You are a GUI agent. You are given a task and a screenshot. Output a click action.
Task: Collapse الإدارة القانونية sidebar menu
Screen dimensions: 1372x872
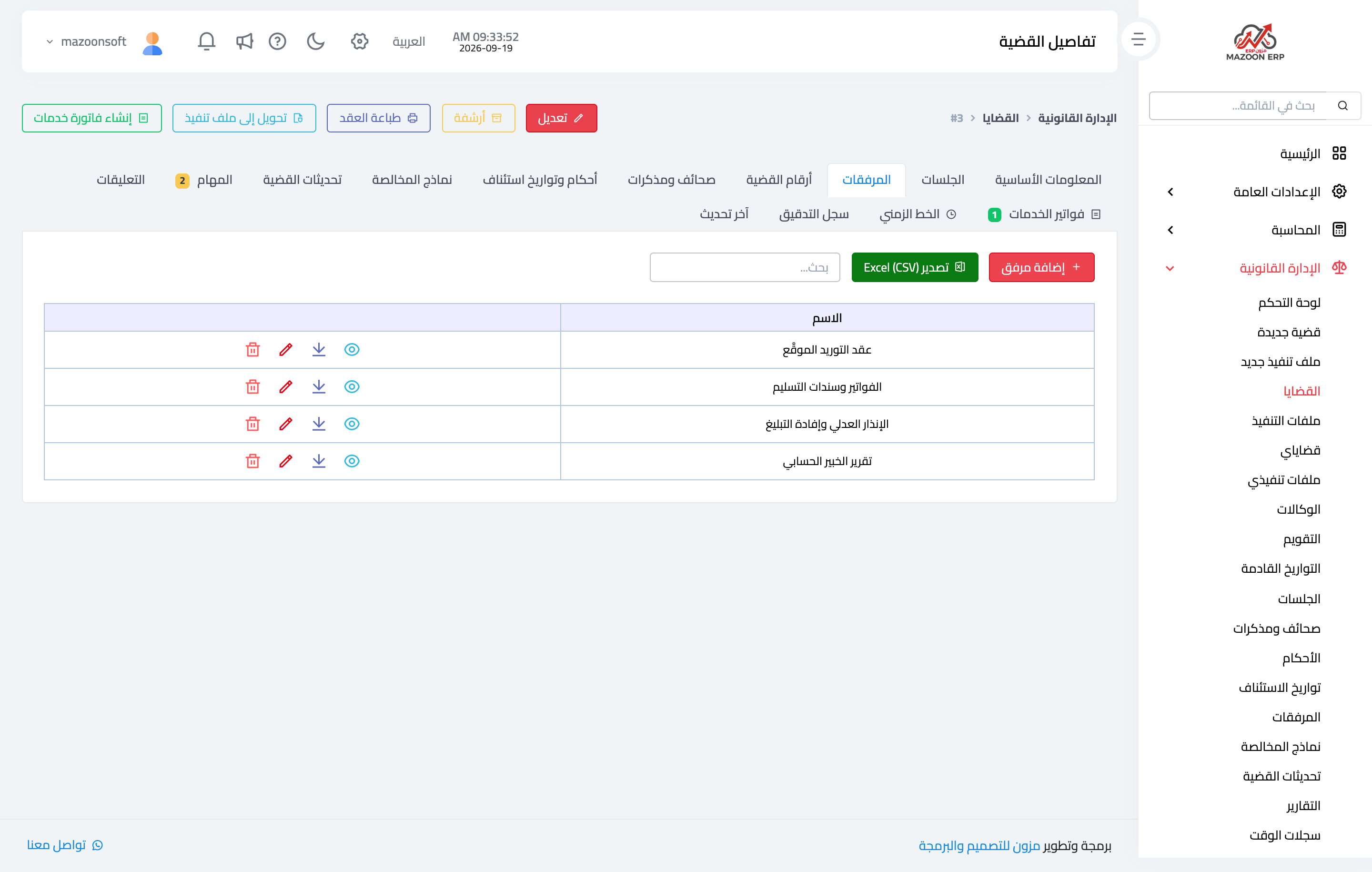(1255, 268)
